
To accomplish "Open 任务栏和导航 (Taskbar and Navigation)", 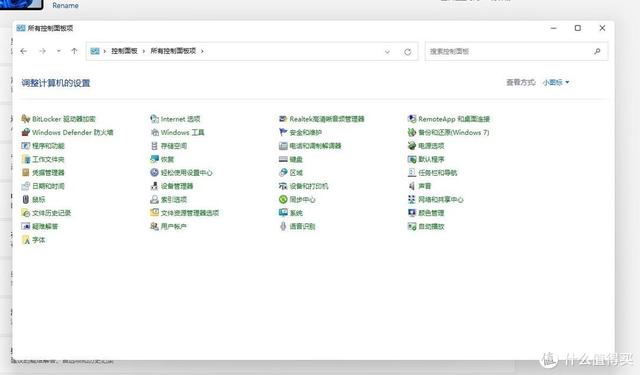I will [x=432, y=173].
